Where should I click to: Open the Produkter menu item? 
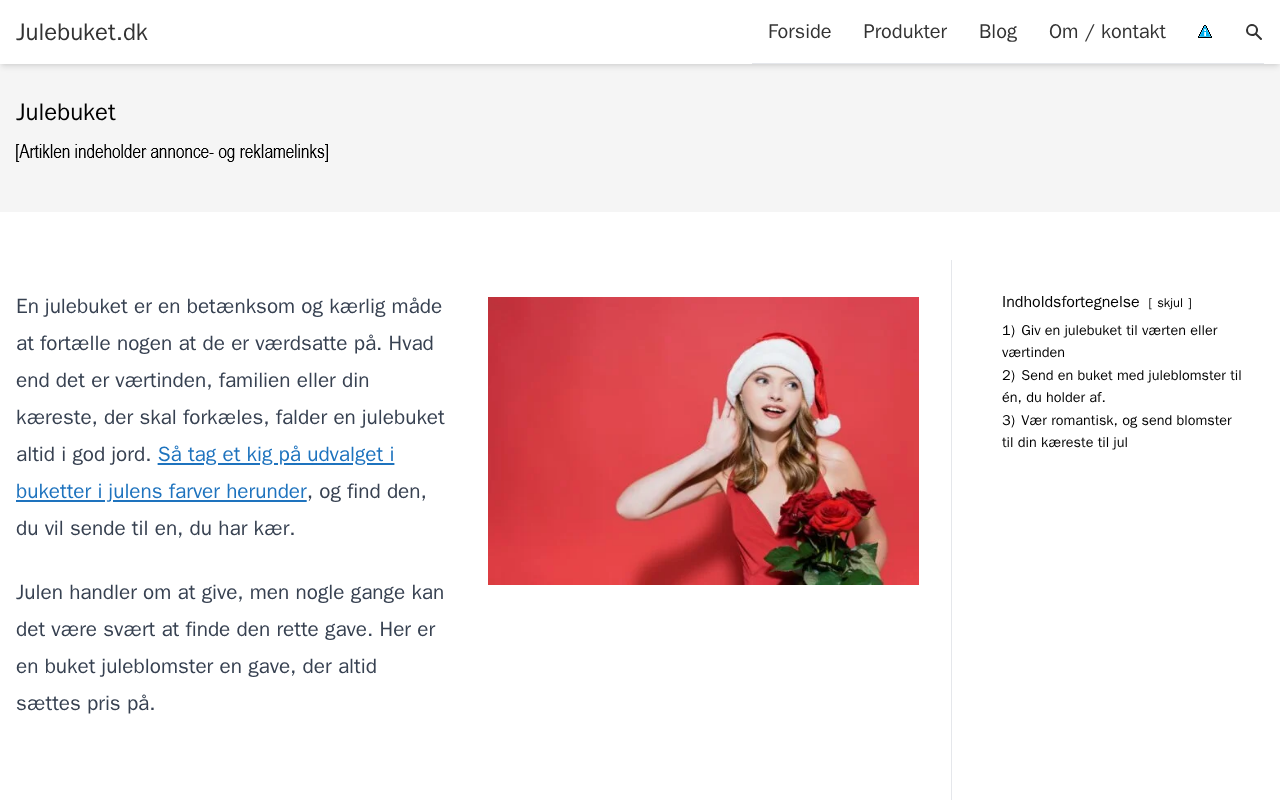(904, 32)
